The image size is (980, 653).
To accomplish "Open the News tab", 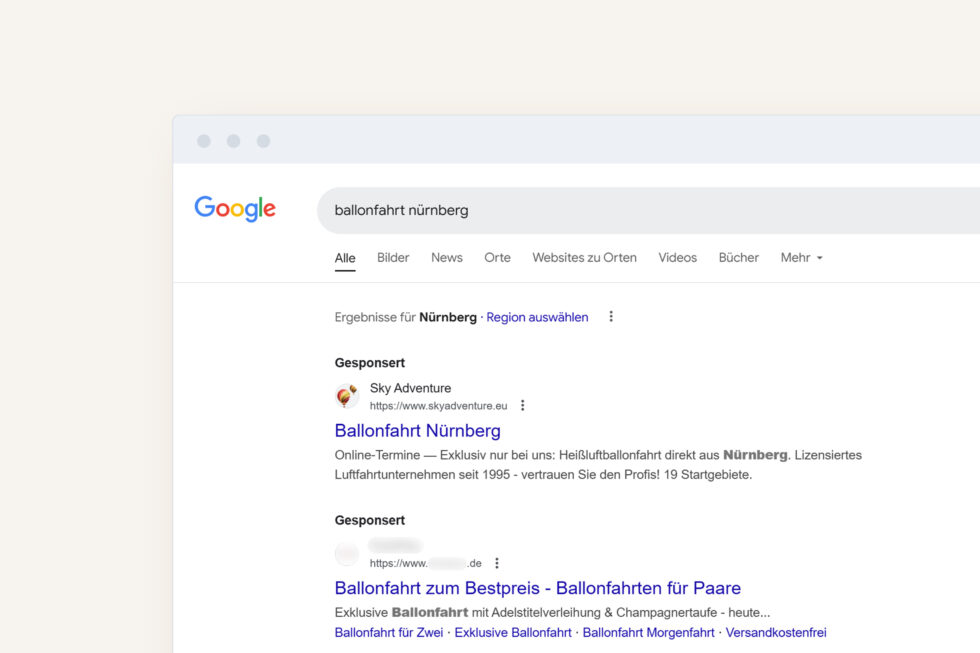I will click(447, 257).
